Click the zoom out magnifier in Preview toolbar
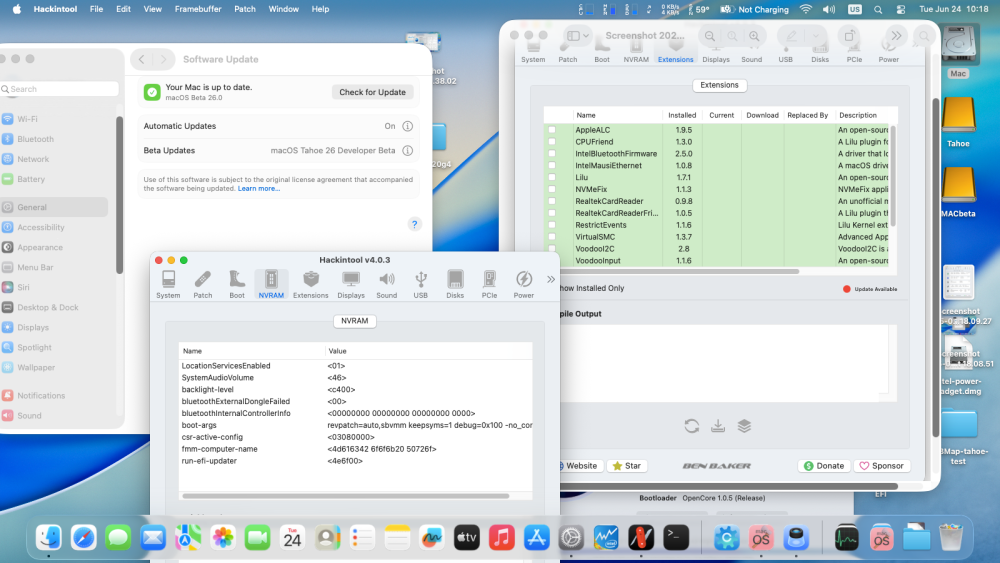The height and width of the screenshot is (563, 1000). click(709, 36)
